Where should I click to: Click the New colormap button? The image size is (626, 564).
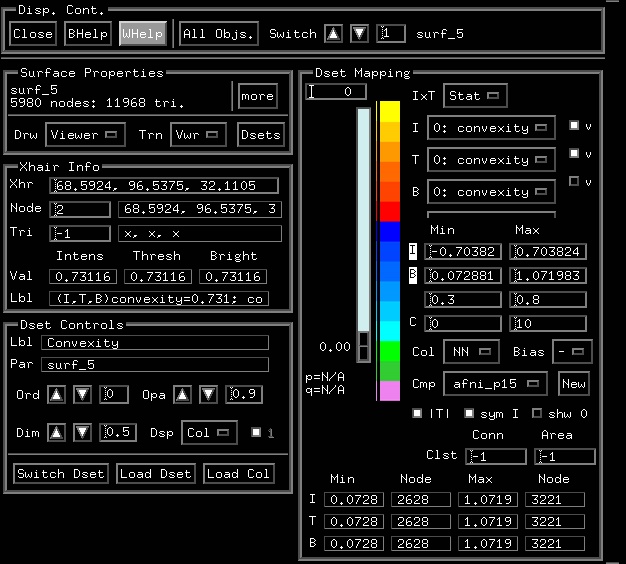pos(574,384)
